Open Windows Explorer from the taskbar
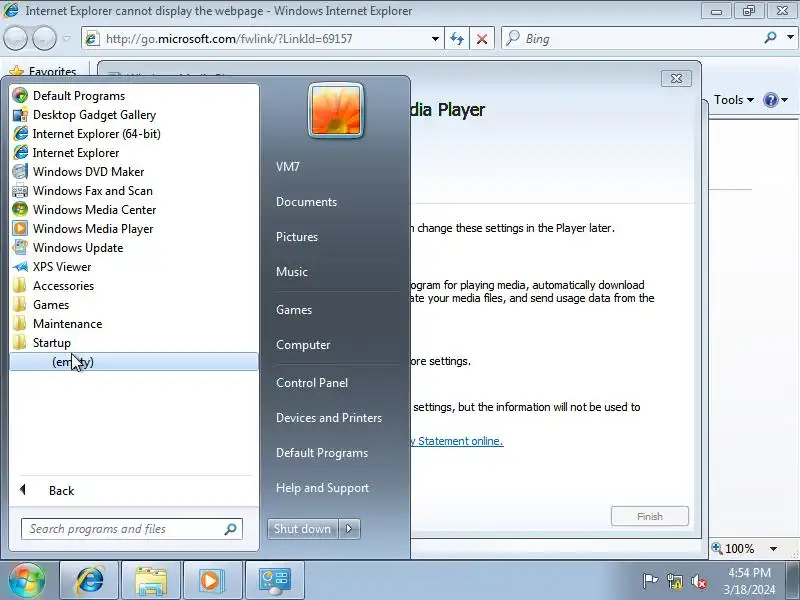Image resolution: width=800 pixels, height=600 pixels. [151, 580]
